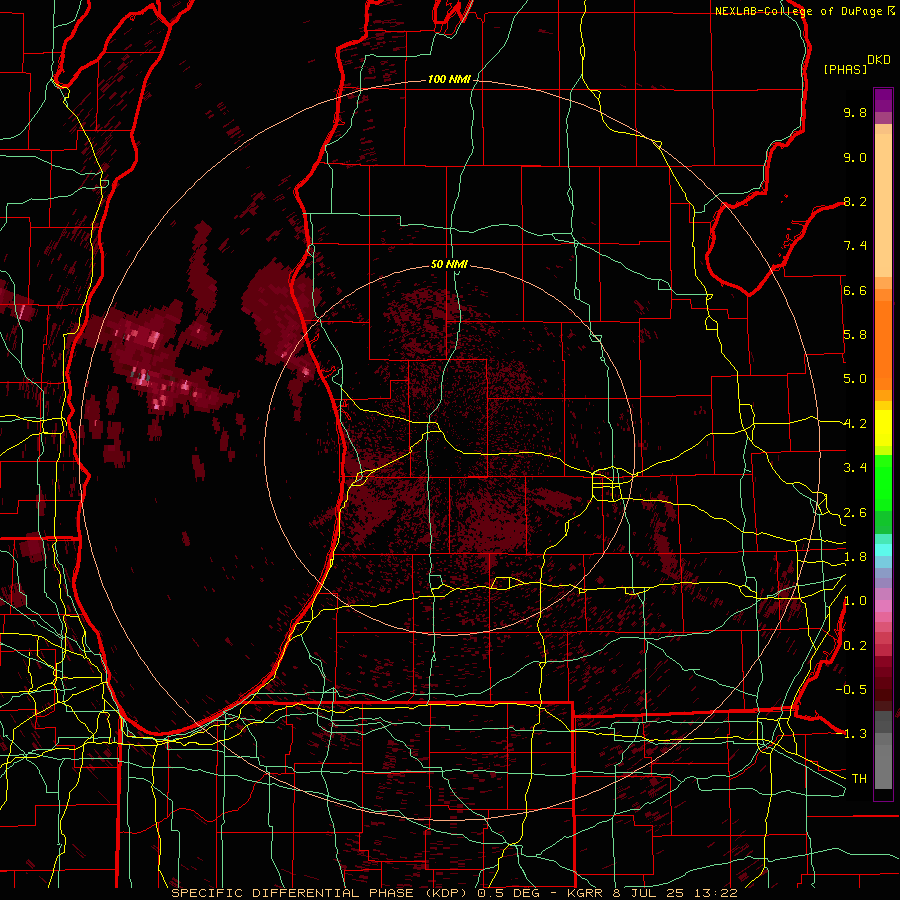Select the 0.2 scale value

click(855, 646)
